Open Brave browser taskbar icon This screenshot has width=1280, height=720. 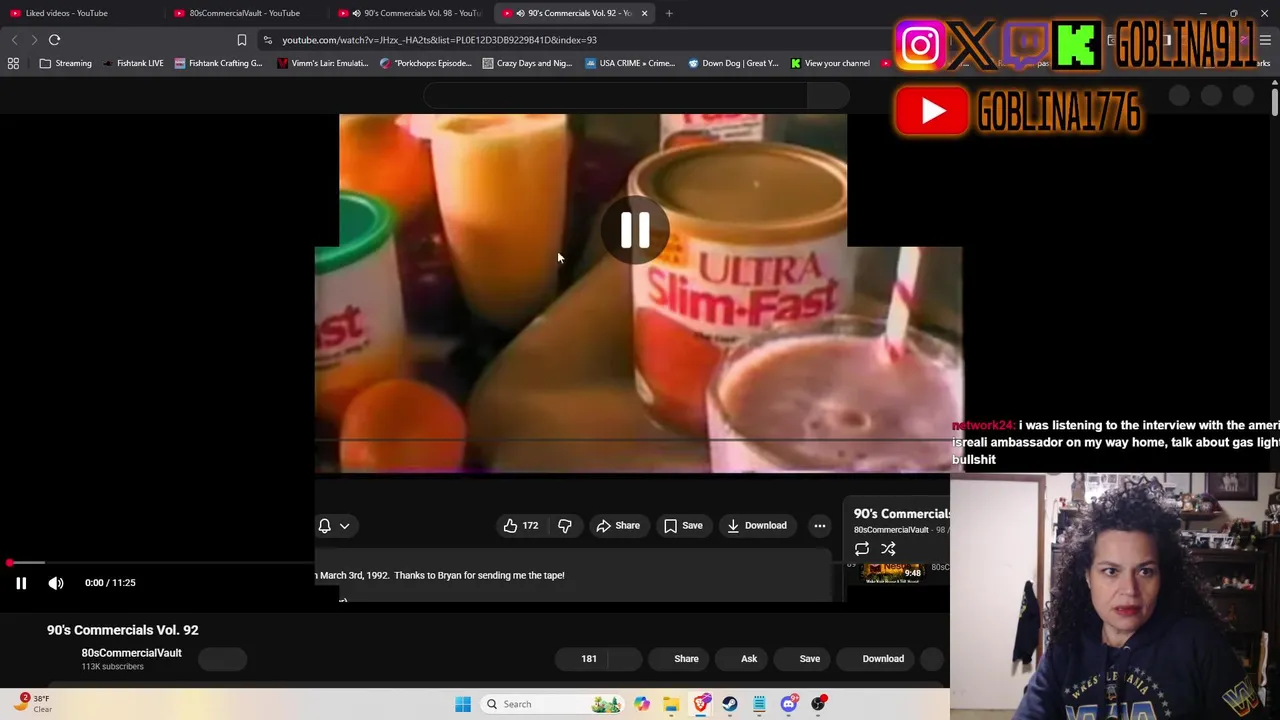coord(701,704)
